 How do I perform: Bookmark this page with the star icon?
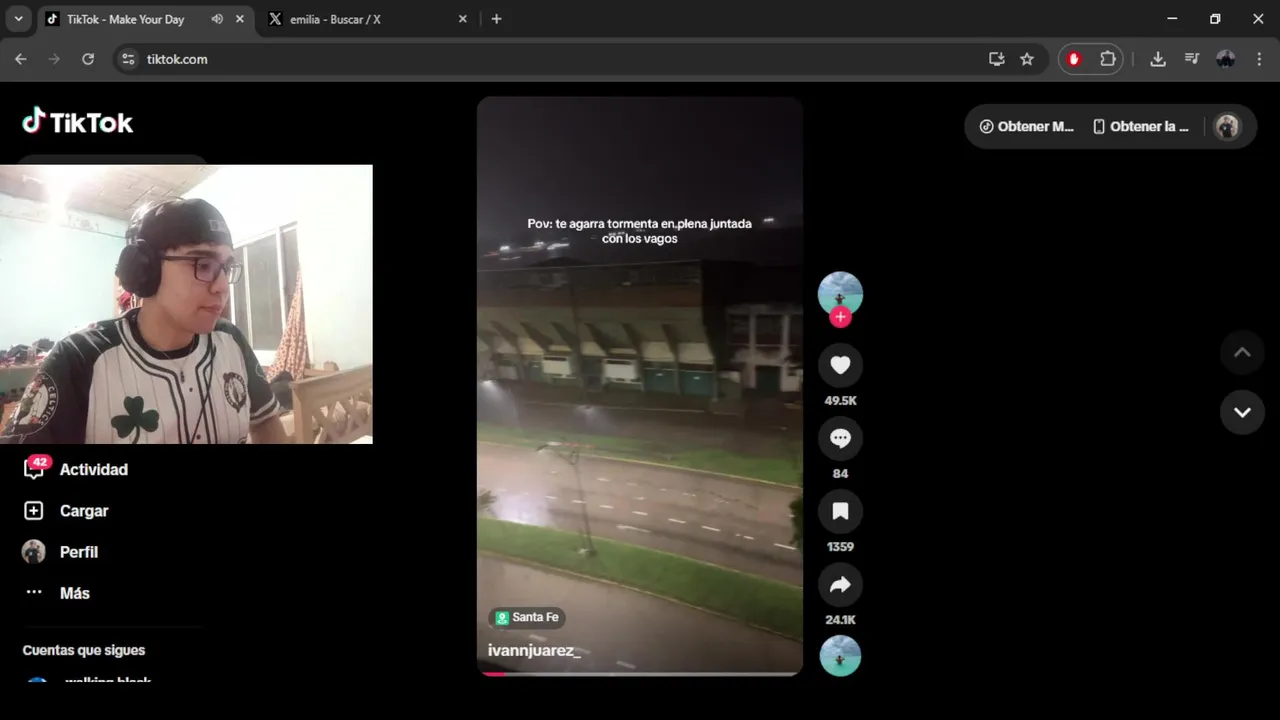click(x=1027, y=59)
